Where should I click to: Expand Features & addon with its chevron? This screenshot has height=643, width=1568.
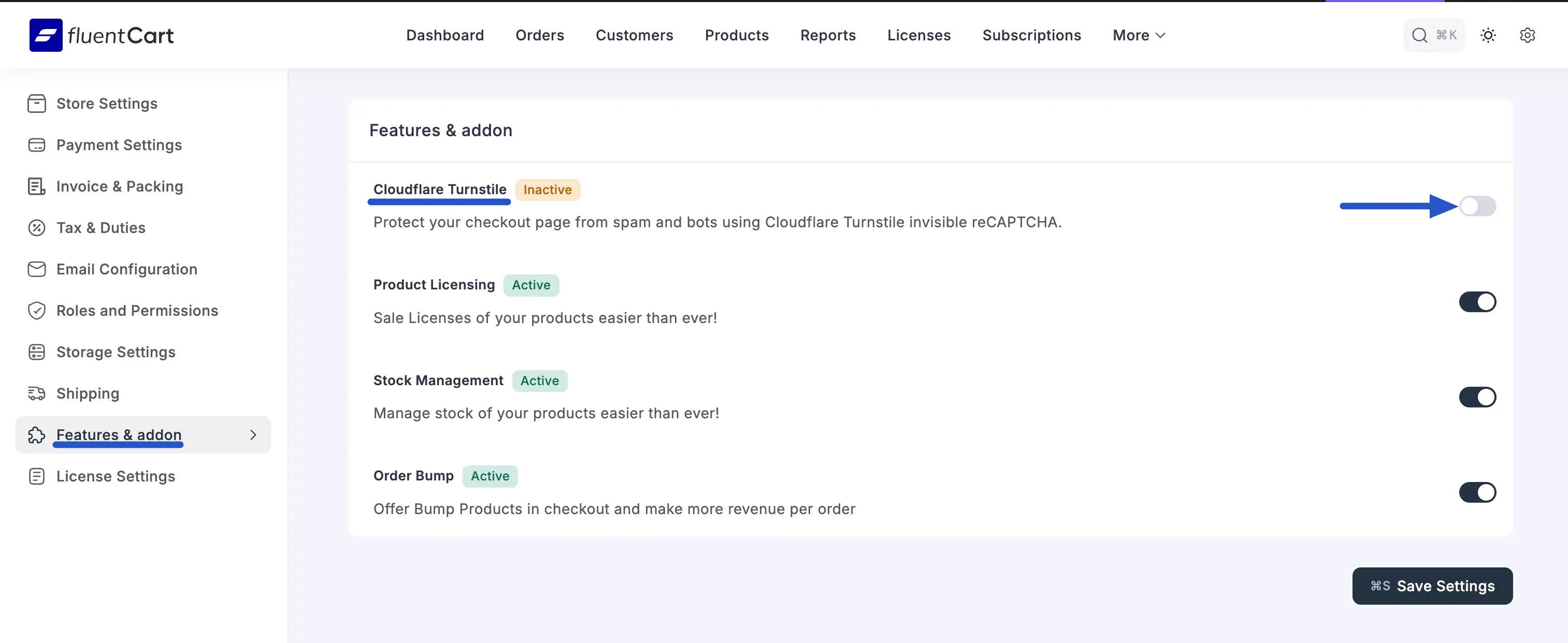pyautogui.click(x=253, y=435)
